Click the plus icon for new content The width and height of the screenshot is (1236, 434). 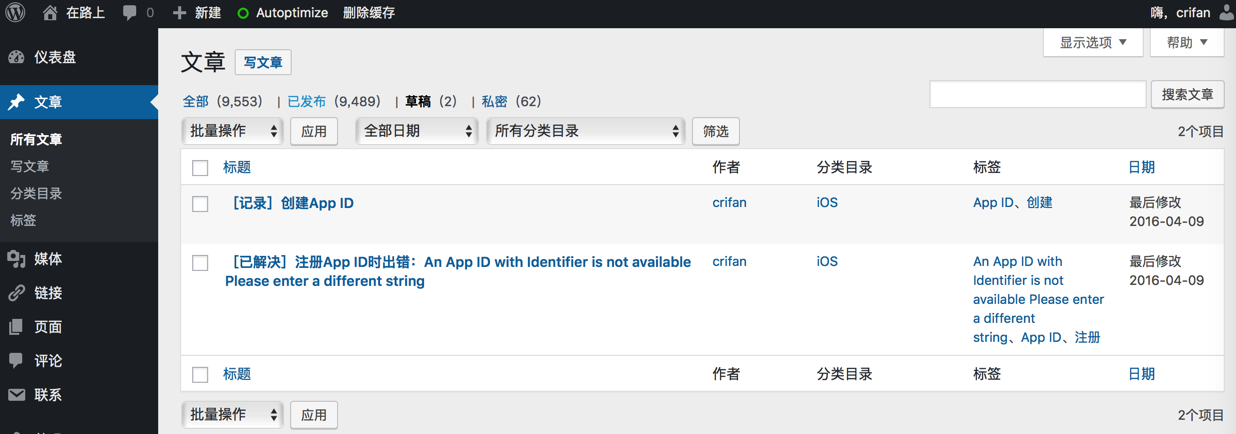point(180,13)
